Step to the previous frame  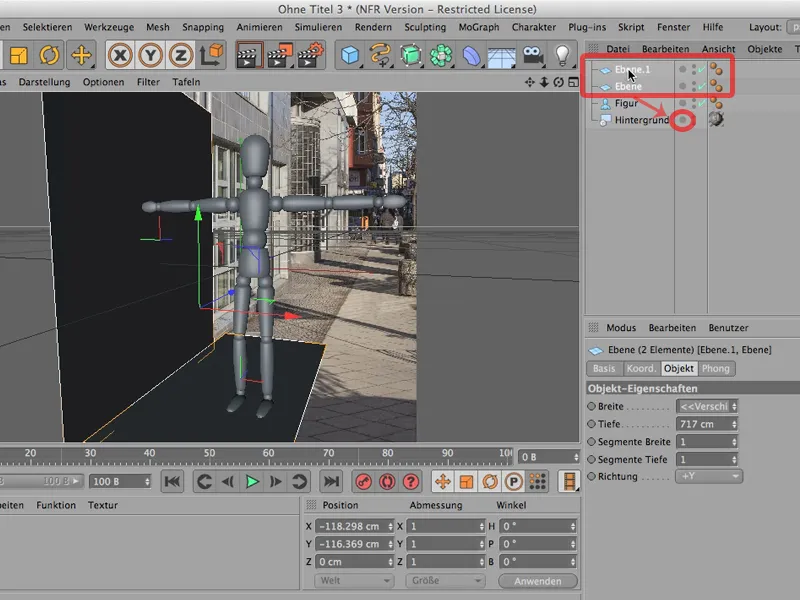(x=228, y=481)
